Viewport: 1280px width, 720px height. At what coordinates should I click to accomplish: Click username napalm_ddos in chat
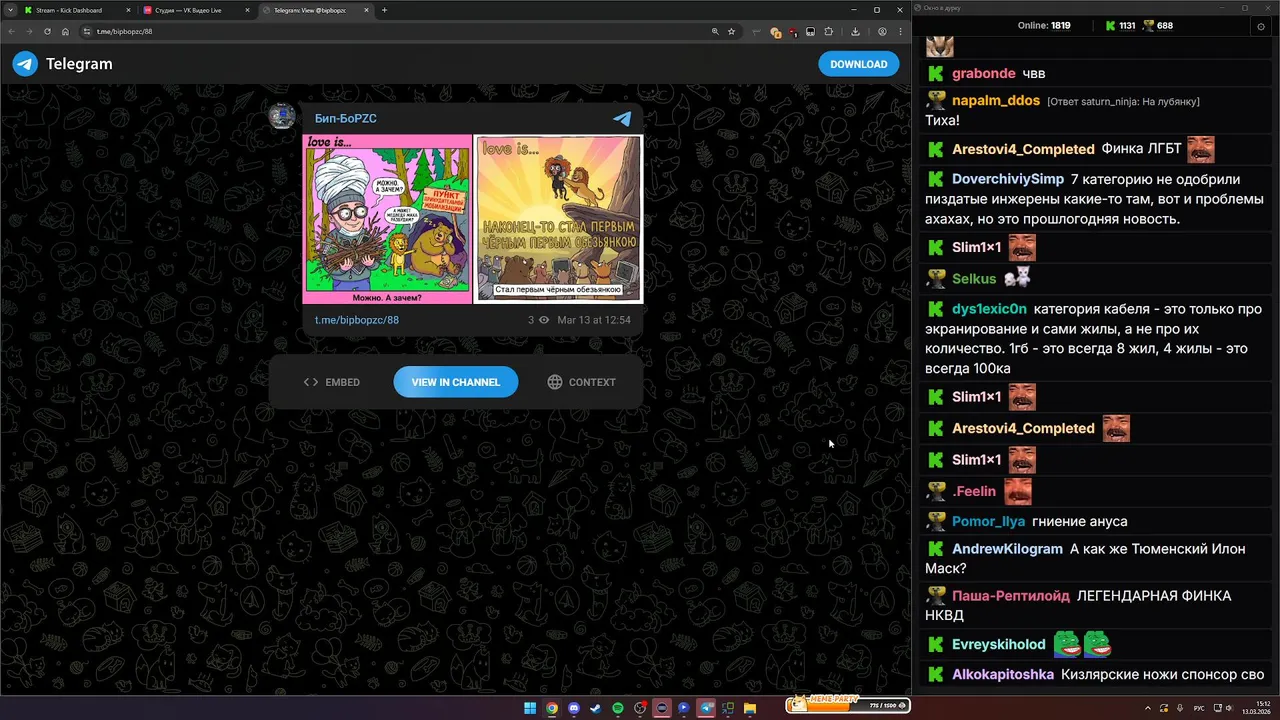pos(996,101)
